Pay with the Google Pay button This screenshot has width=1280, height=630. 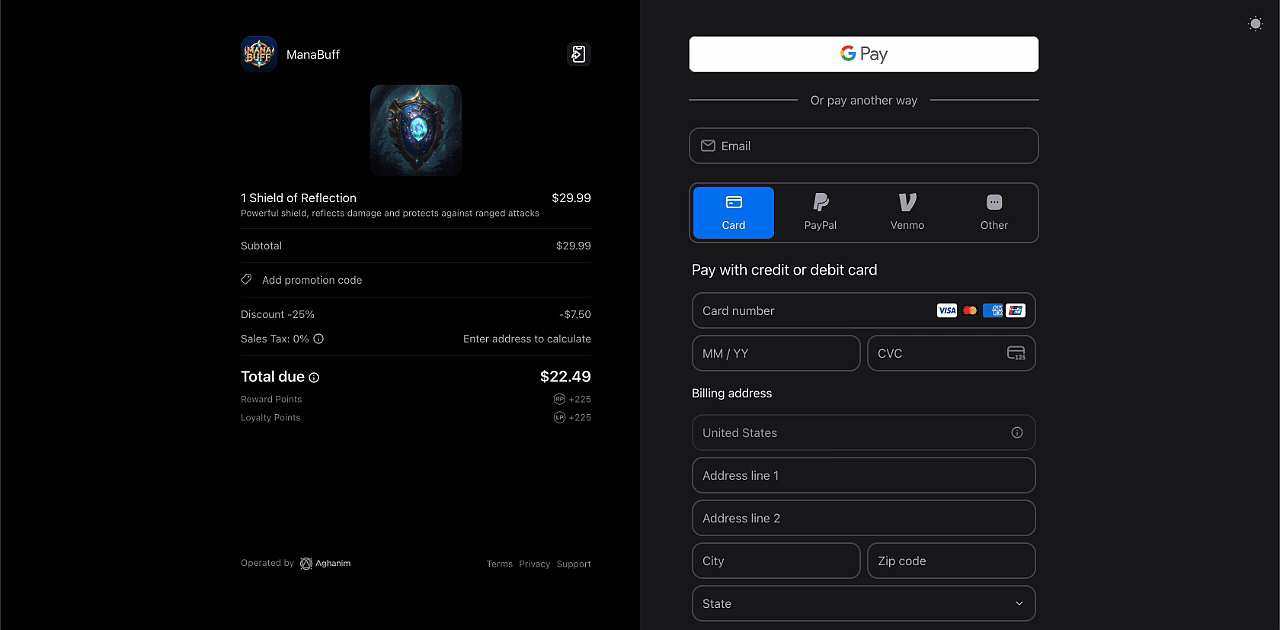tap(863, 54)
